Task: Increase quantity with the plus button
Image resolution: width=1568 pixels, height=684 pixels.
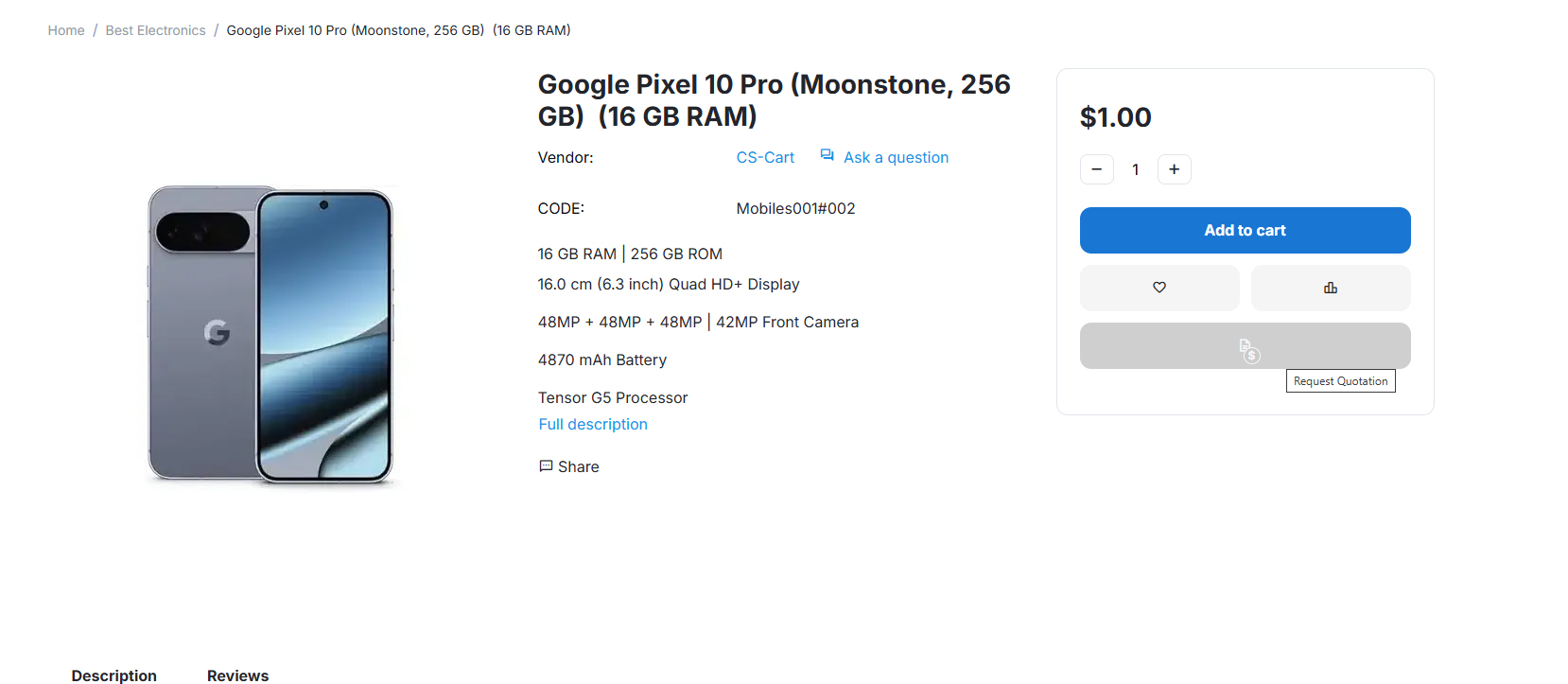Action: coord(1174,169)
